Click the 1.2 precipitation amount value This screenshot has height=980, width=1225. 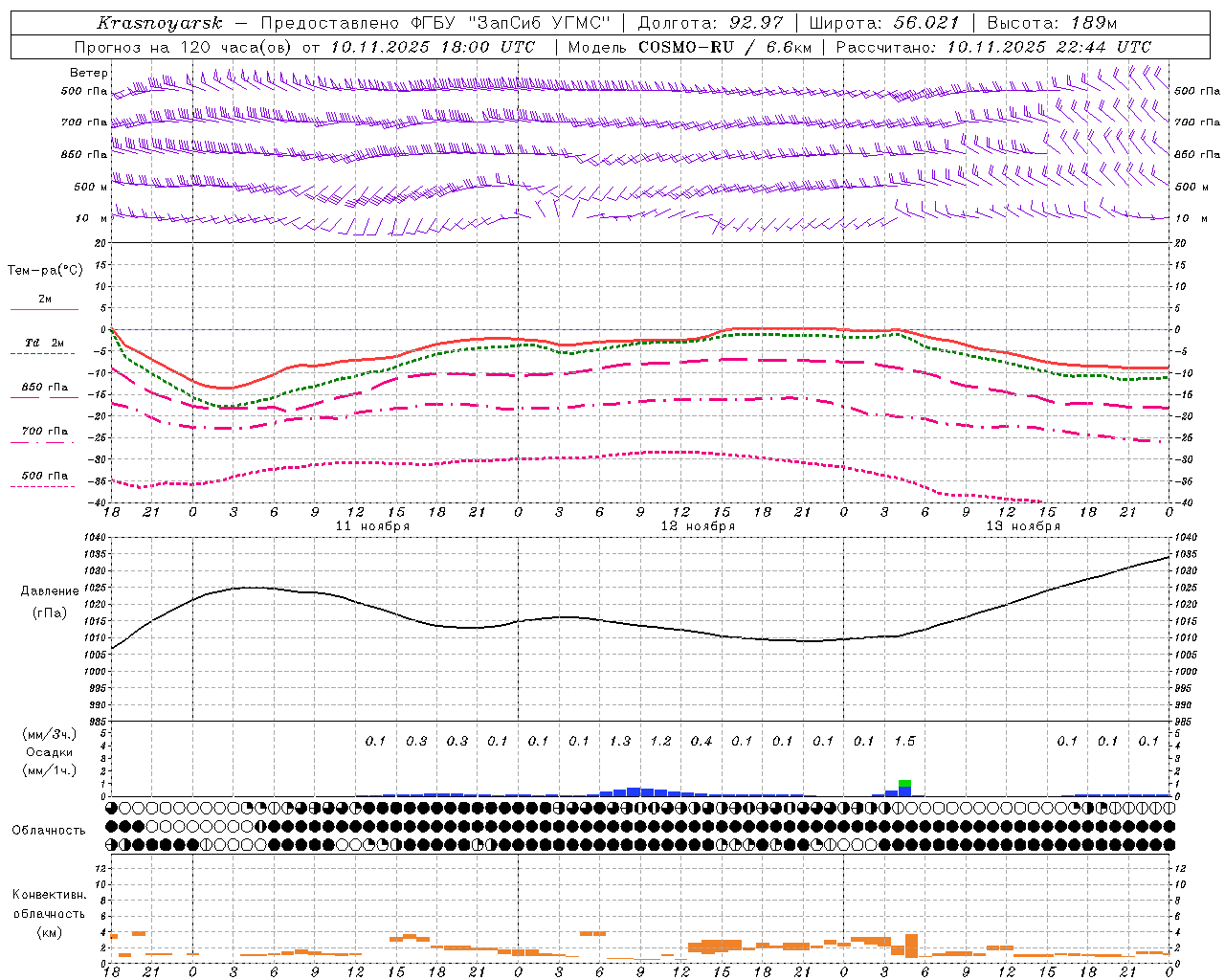tap(660, 741)
